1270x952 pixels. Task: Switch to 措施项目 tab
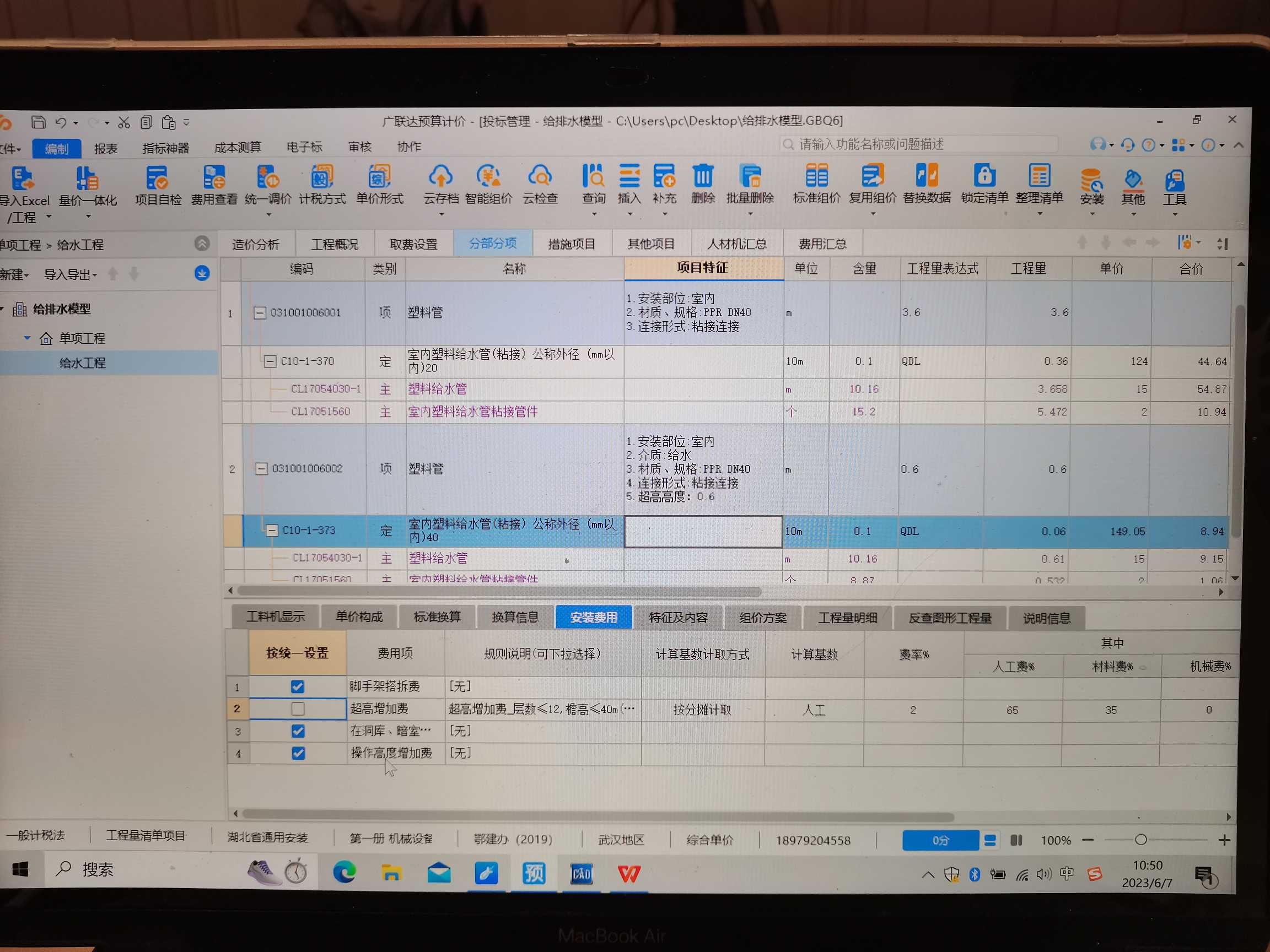tap(571, 244)
